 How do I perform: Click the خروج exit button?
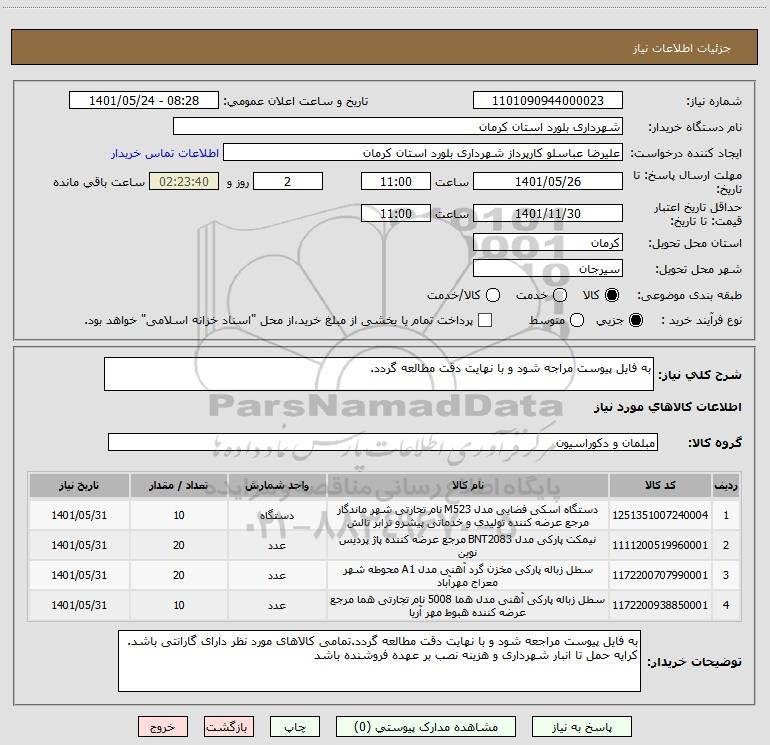(x=163, y=727)
